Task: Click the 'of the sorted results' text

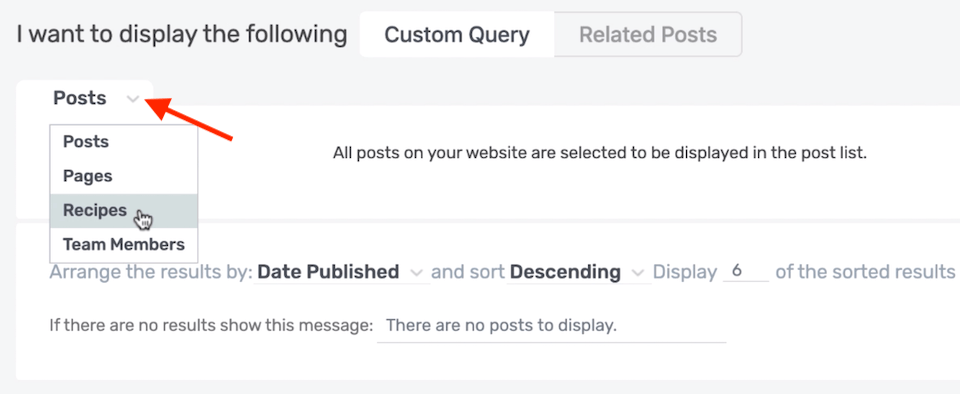Action: (865, 272)
